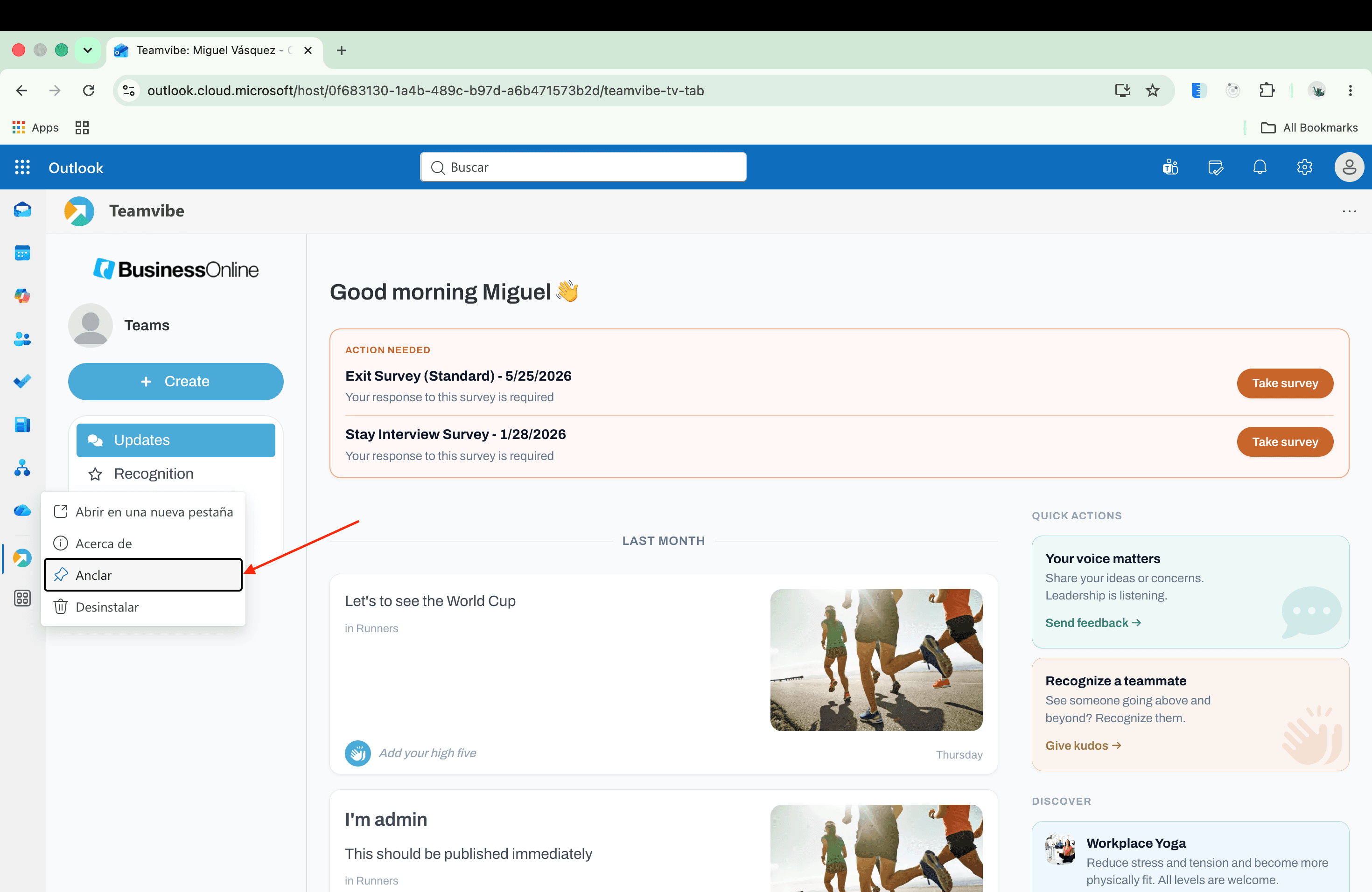Choose Desinstalar in context menu
1372x892 pixels.
pyautogui.click(x=143, y=607)
